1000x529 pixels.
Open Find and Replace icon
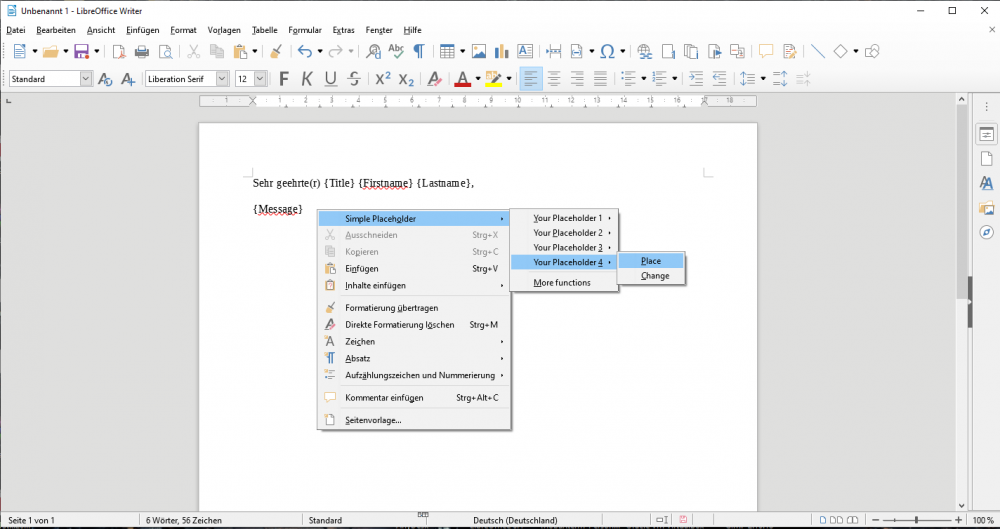coord(374,52)
